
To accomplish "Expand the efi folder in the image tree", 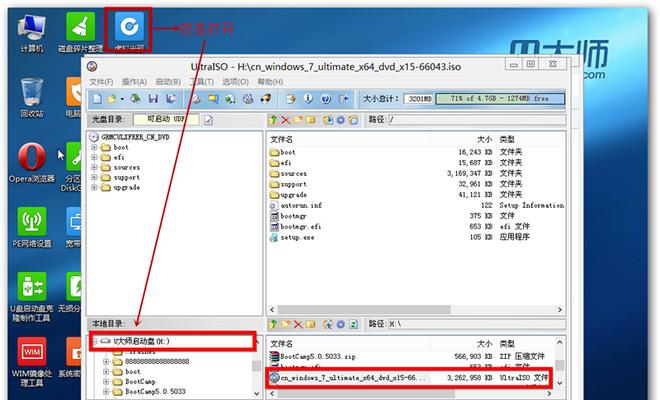I will 94,157.
